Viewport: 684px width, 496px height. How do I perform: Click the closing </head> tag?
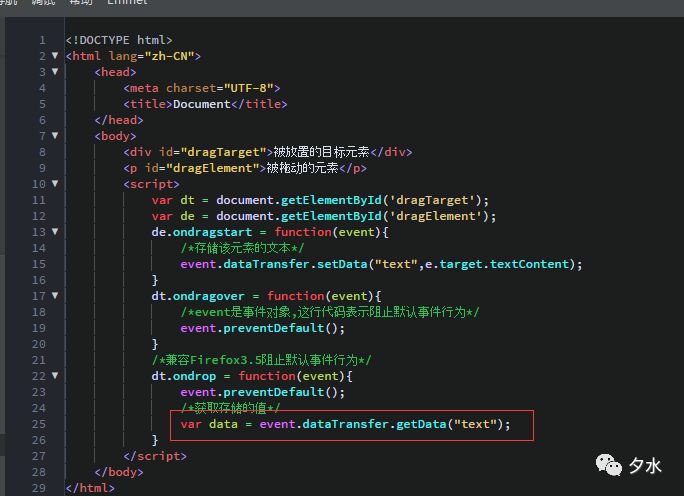119,120
